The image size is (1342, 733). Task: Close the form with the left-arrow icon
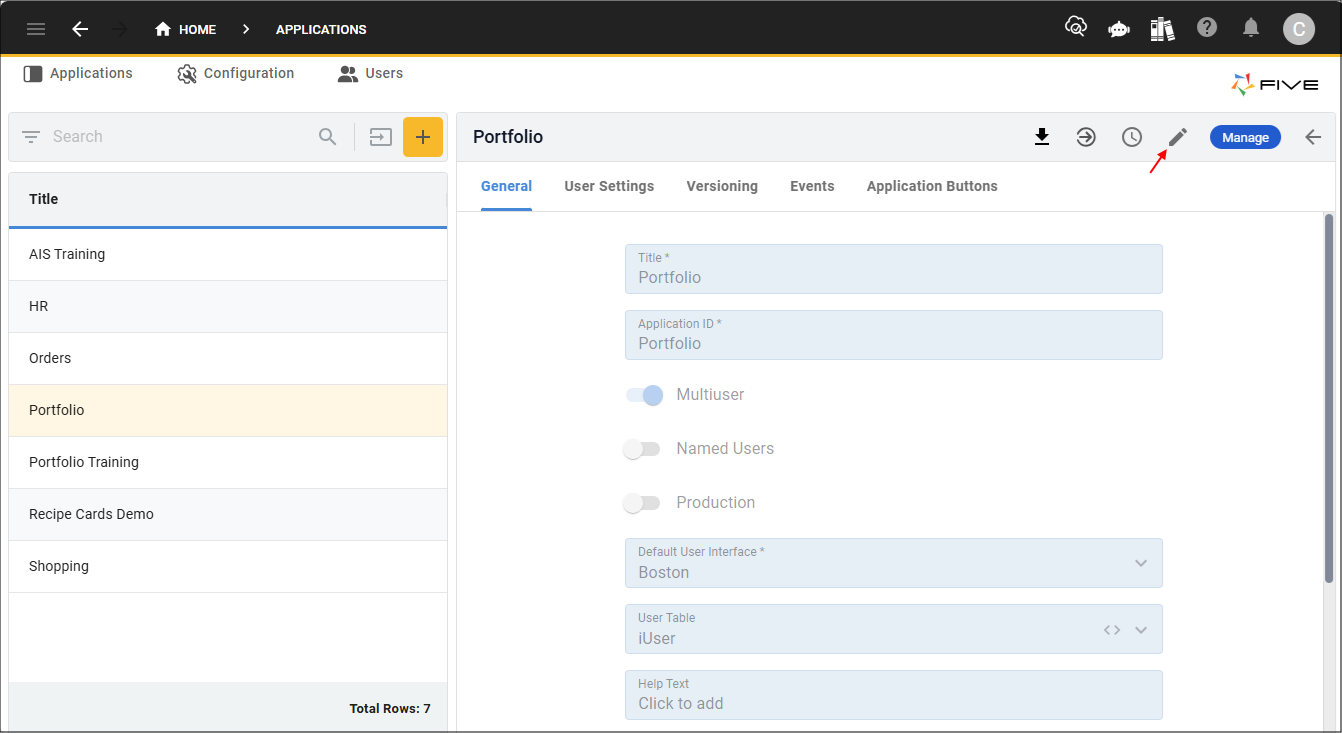click(x=1314, y=137)
